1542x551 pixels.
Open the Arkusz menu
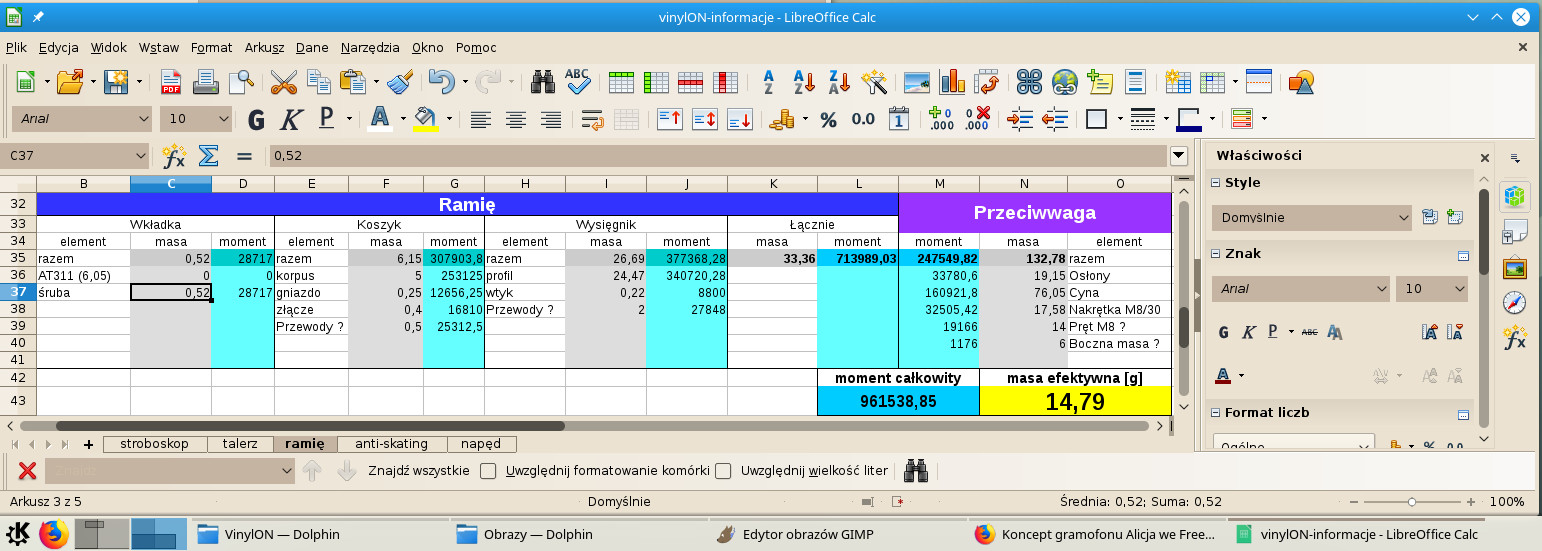tap(265, 47)
